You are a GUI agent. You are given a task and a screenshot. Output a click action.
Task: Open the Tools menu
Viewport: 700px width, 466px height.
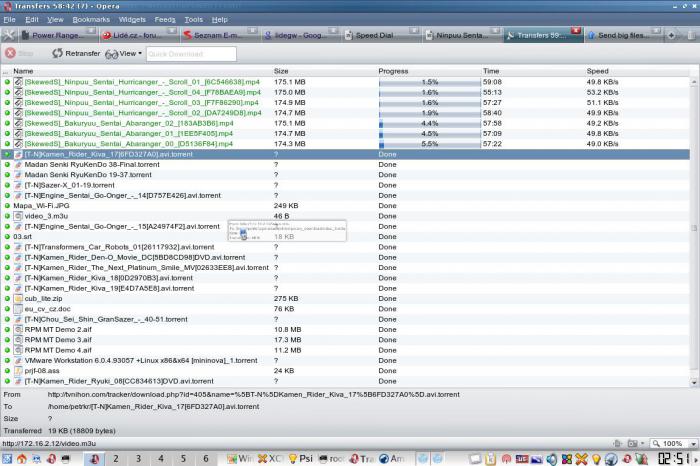(194, 20)
